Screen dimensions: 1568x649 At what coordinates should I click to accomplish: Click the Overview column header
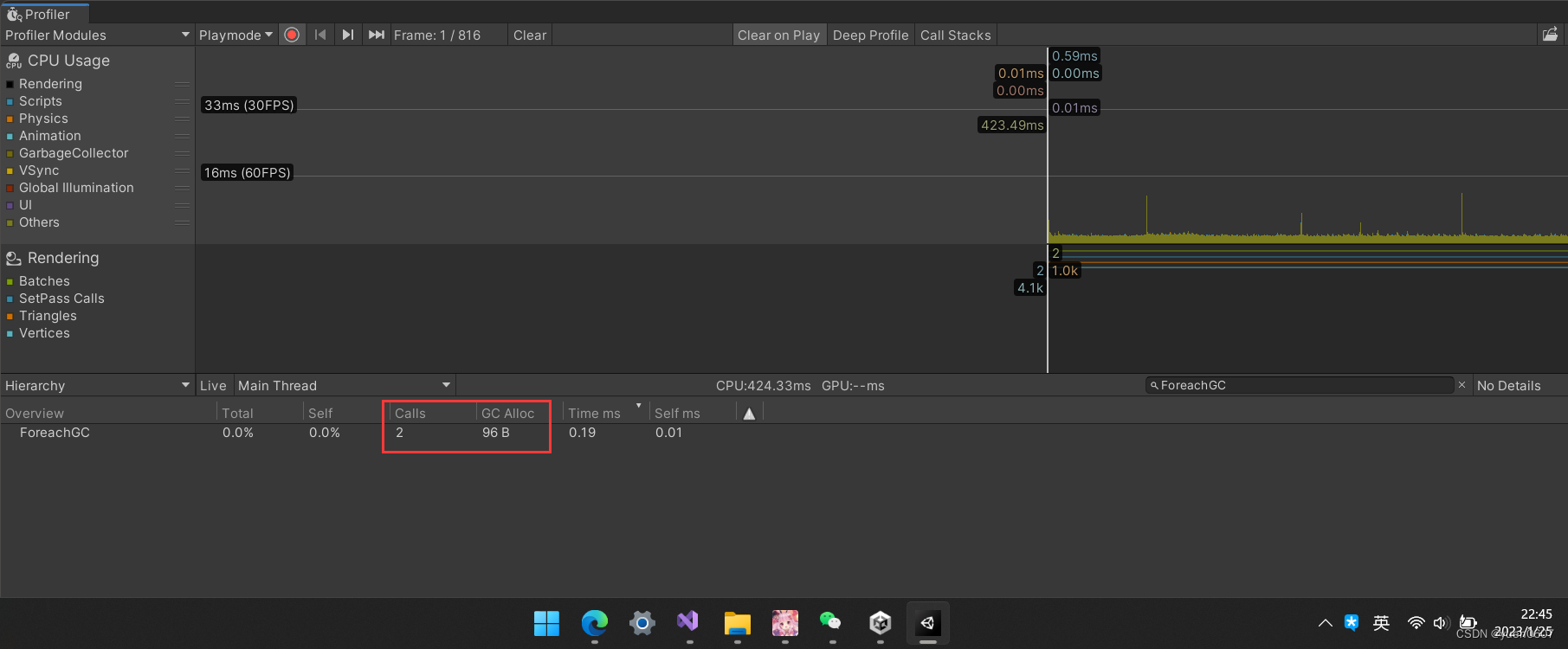(107, 414)
